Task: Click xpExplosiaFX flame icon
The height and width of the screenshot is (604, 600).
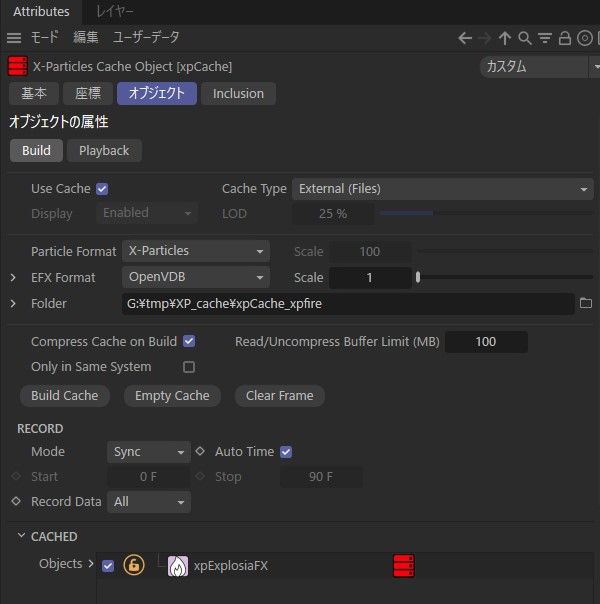Action: click(178, 566)
